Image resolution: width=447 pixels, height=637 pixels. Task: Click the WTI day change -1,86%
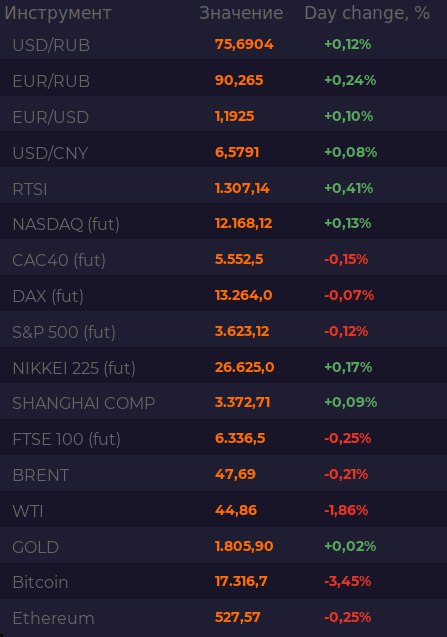coord(346,510)
